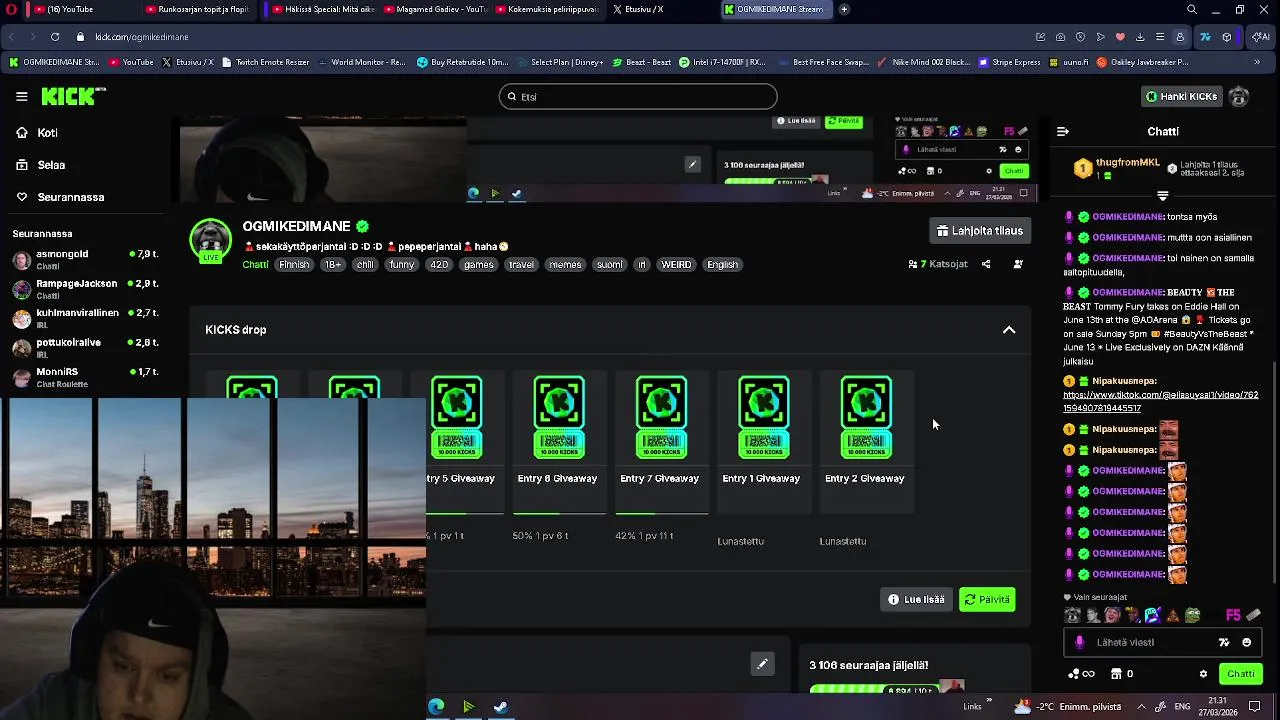Open the Edge browser from the taskbar
Image resolution: width=1280 pixels, height=720 pixels.
coord(437,707)
